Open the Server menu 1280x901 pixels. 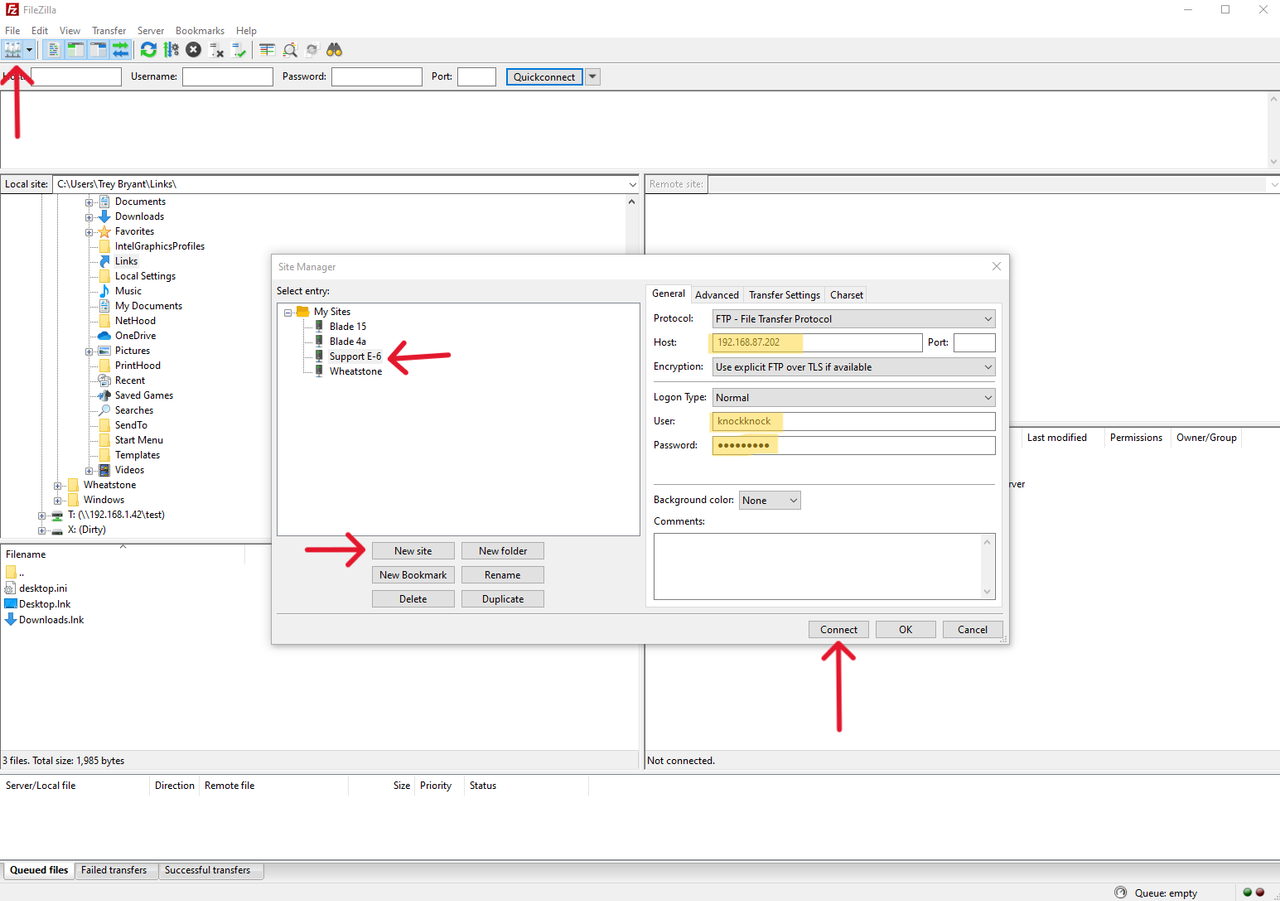[151, 31]
